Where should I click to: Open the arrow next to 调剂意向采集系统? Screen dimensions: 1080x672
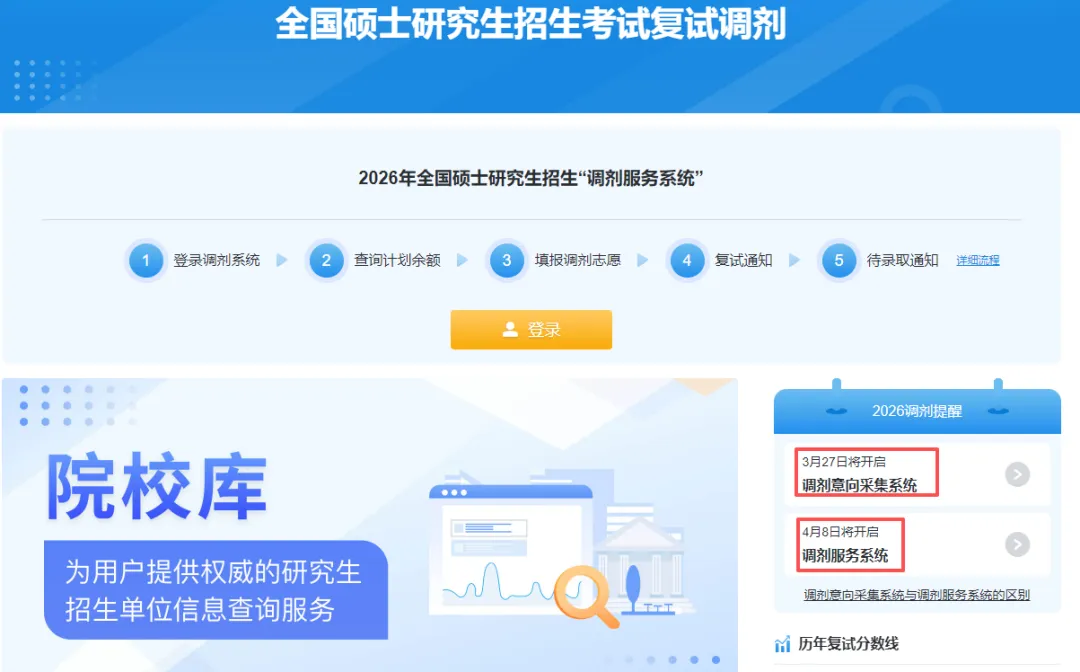point(1017,474)
